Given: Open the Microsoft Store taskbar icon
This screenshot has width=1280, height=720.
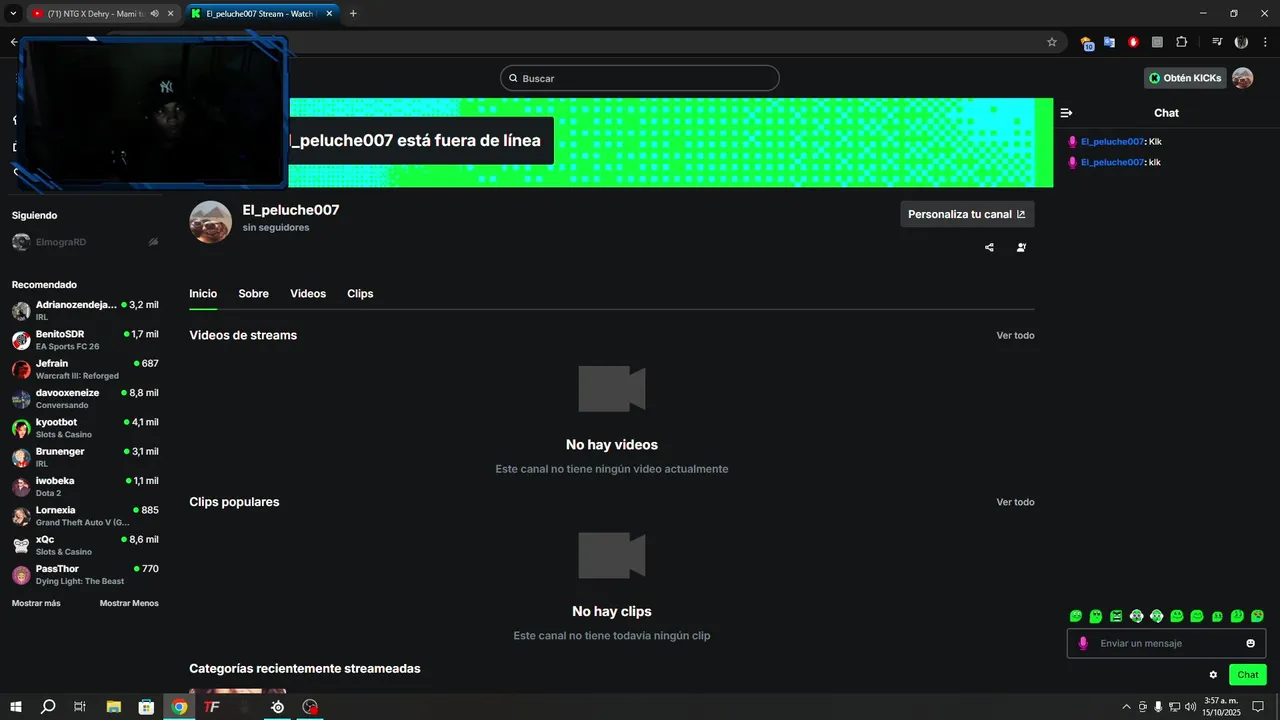Looking at the screenshot, I should (x=146, y=707).
